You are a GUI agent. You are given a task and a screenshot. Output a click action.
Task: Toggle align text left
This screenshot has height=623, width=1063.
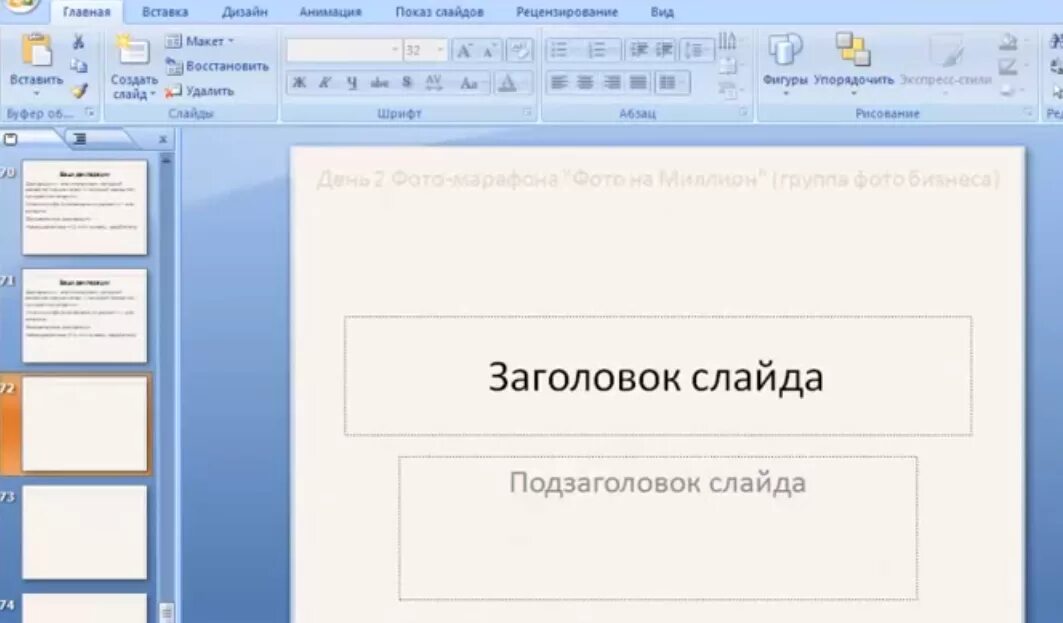coord(559,83)
